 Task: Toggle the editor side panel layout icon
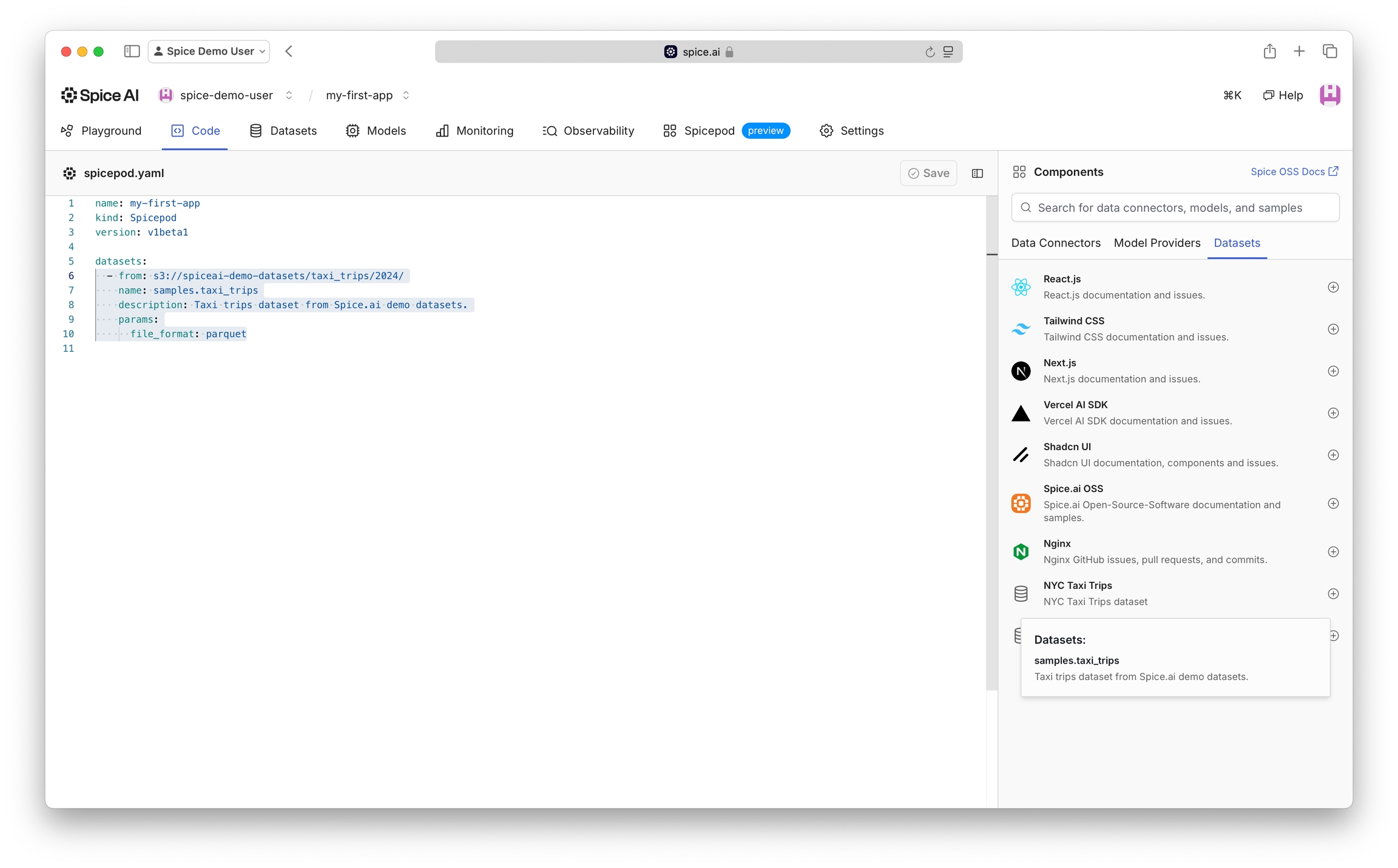point(977,173)
